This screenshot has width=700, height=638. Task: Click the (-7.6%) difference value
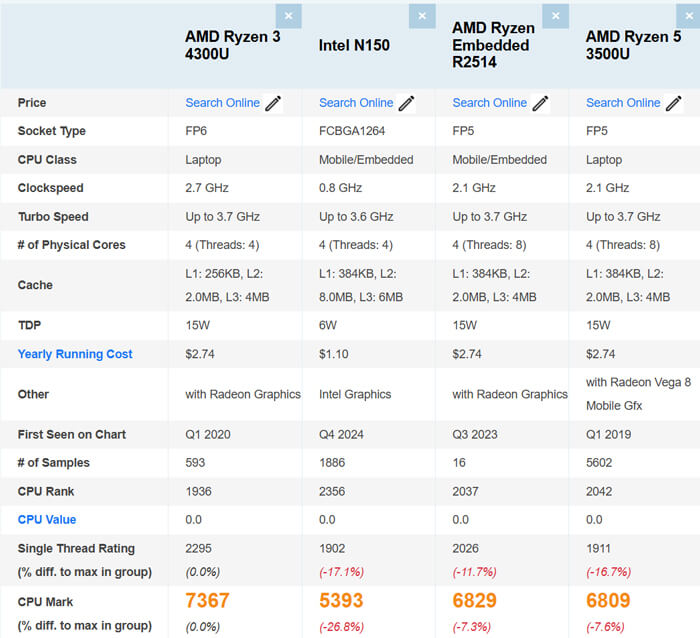tap(605, 627)
